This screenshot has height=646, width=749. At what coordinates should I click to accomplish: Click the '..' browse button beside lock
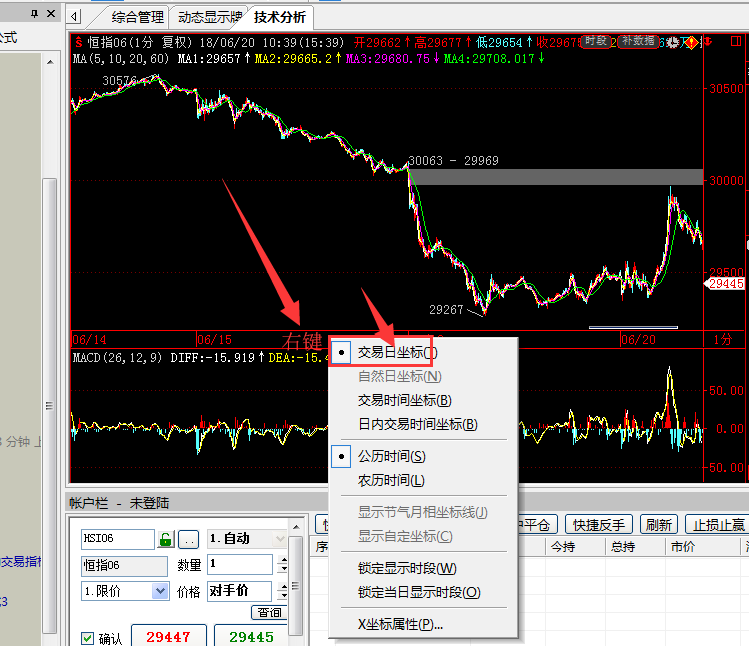point(189,539)
